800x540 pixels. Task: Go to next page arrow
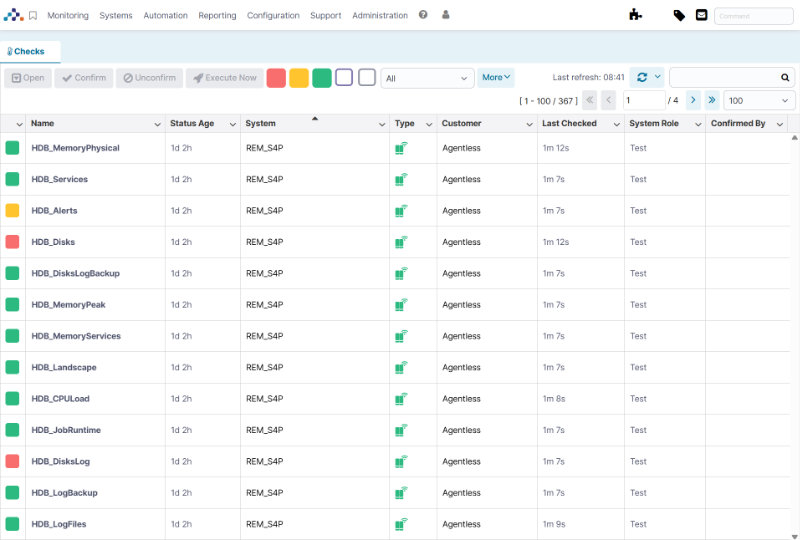(693, 100)
